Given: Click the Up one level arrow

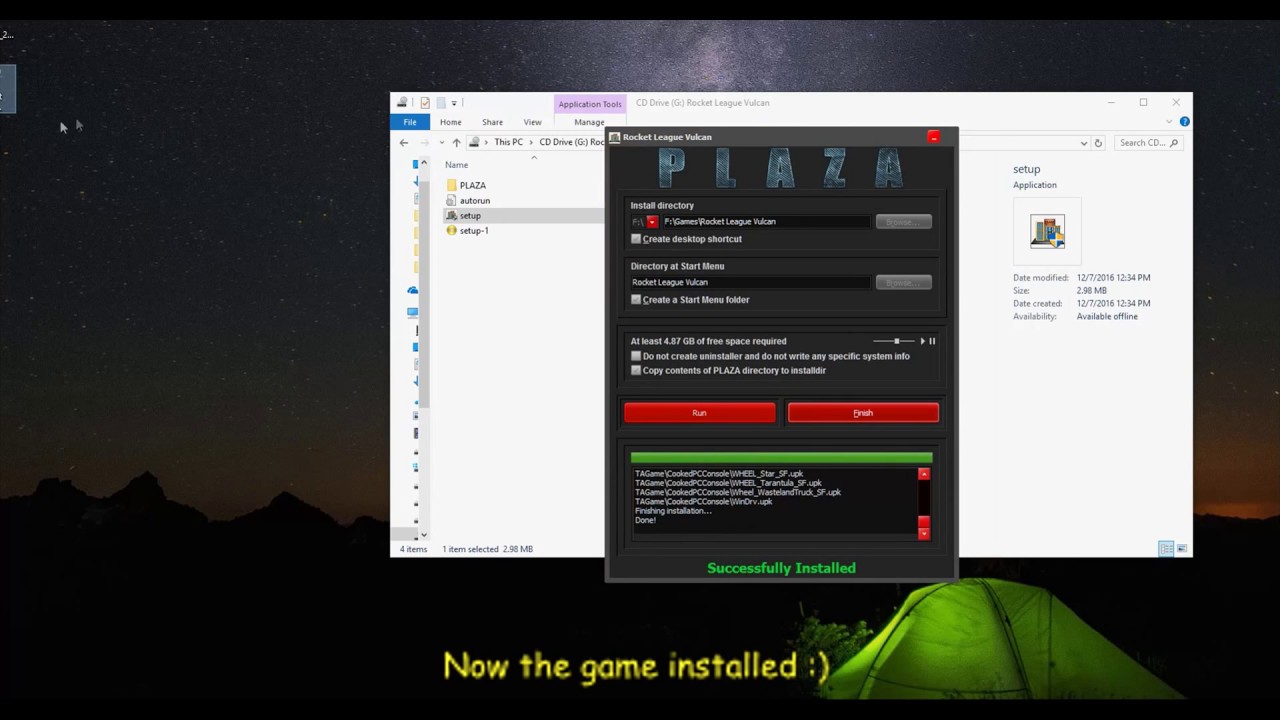Looking at the screenshot, I should point(456,143).
